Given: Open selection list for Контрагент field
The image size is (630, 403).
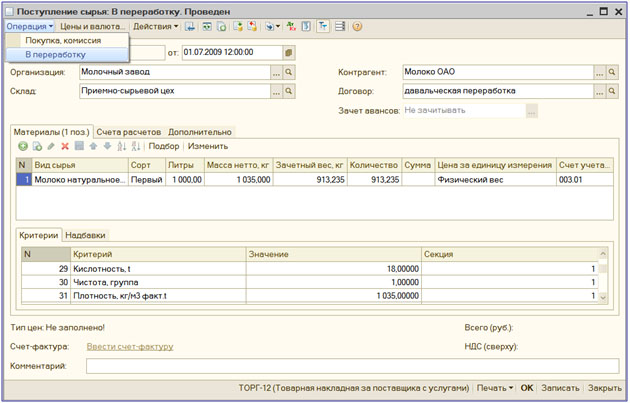Looking at the screenshot, I should click(599, 72).
